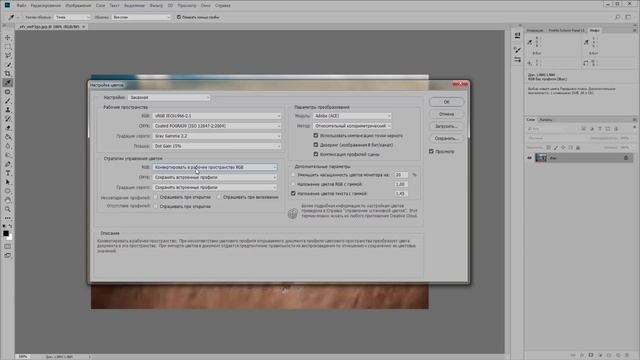Open the 'Настройки' Заказная dropdown
The height and width of the screenshot is (360, 640).
click(169, 98)
